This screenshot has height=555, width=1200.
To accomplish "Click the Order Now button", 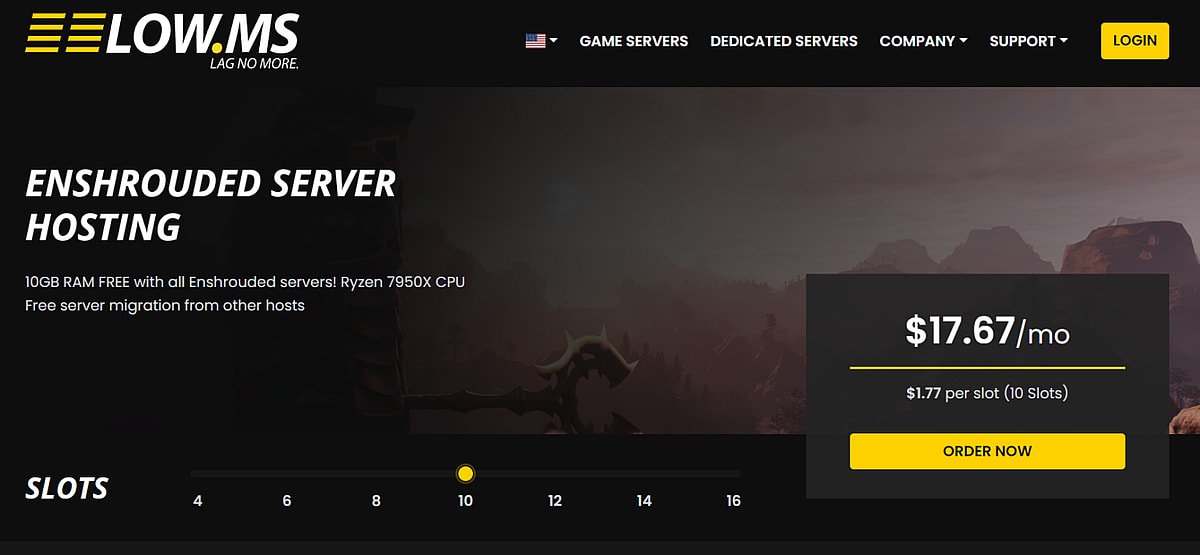I will pos(987,451).
